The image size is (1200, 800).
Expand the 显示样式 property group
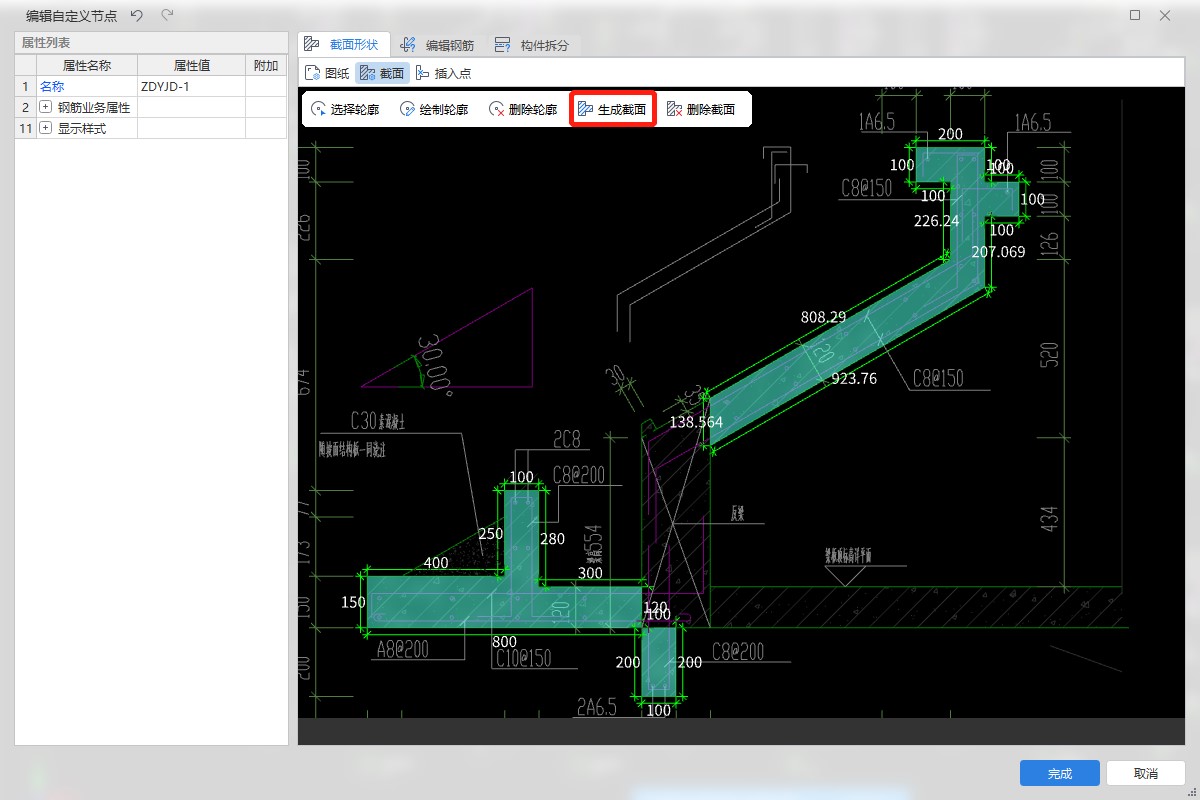pyautogui.click(x=45, y=128)
